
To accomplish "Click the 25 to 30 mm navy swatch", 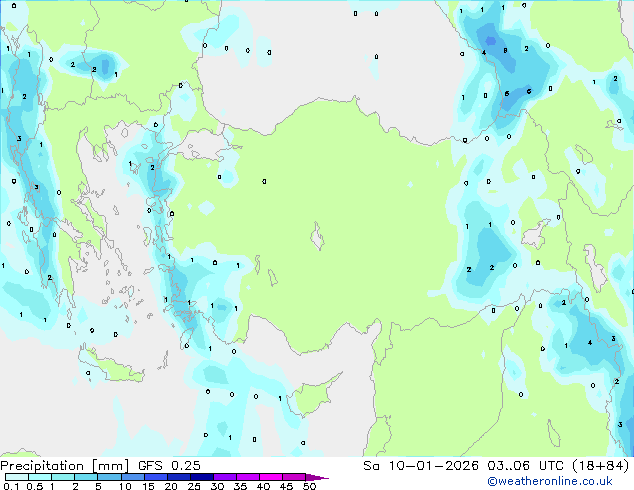I will [202, 477].
